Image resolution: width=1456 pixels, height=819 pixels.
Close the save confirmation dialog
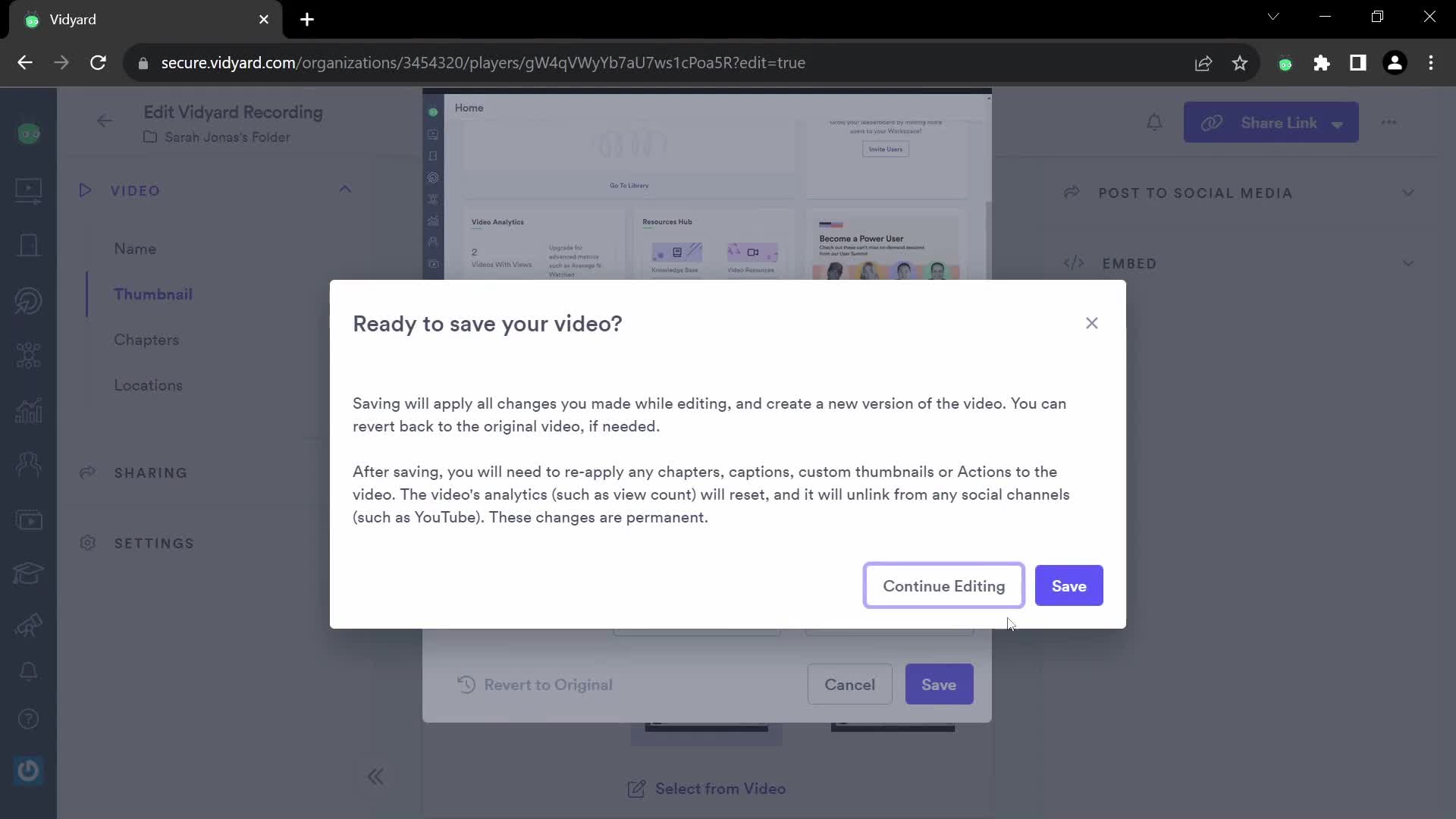click(x=1092, y=322)
